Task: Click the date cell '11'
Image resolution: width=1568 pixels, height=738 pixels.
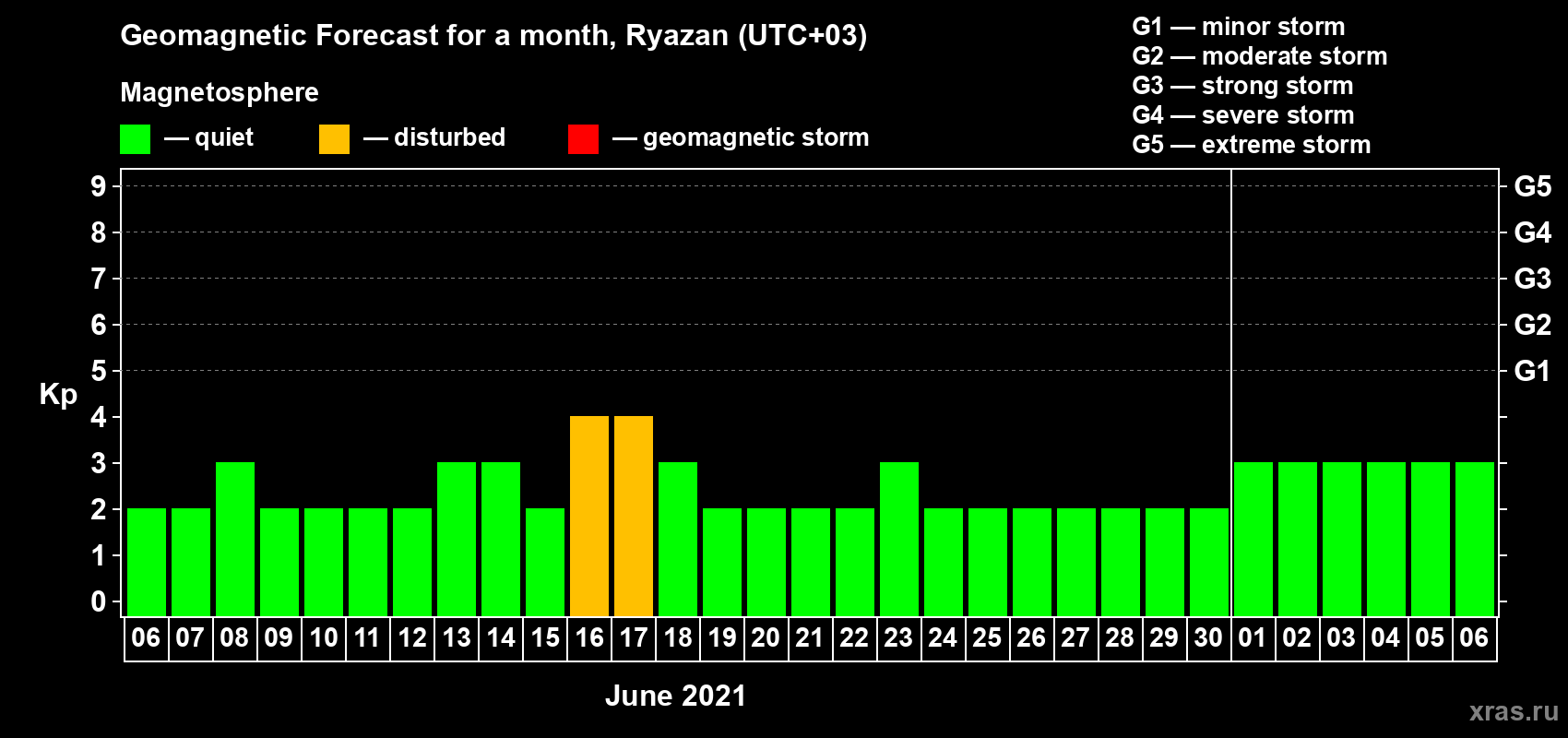Action: (x=367, y=638)
